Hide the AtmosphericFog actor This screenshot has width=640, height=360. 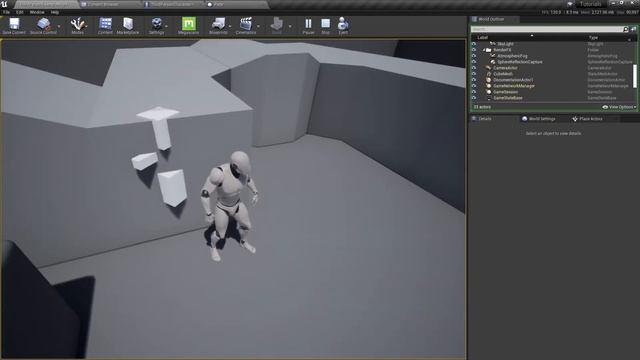tap(474, 56)
